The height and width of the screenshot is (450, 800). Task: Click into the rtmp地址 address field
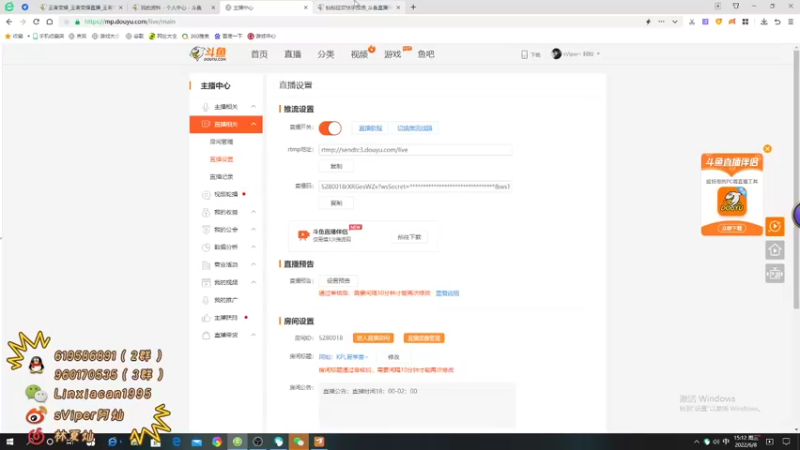[x=415, y=150]
